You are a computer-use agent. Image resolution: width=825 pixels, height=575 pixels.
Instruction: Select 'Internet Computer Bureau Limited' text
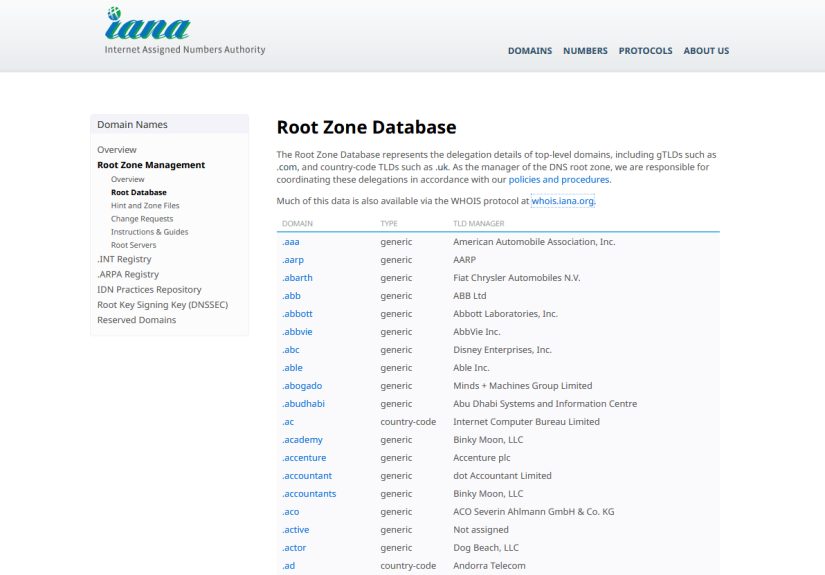click(526, 422)
